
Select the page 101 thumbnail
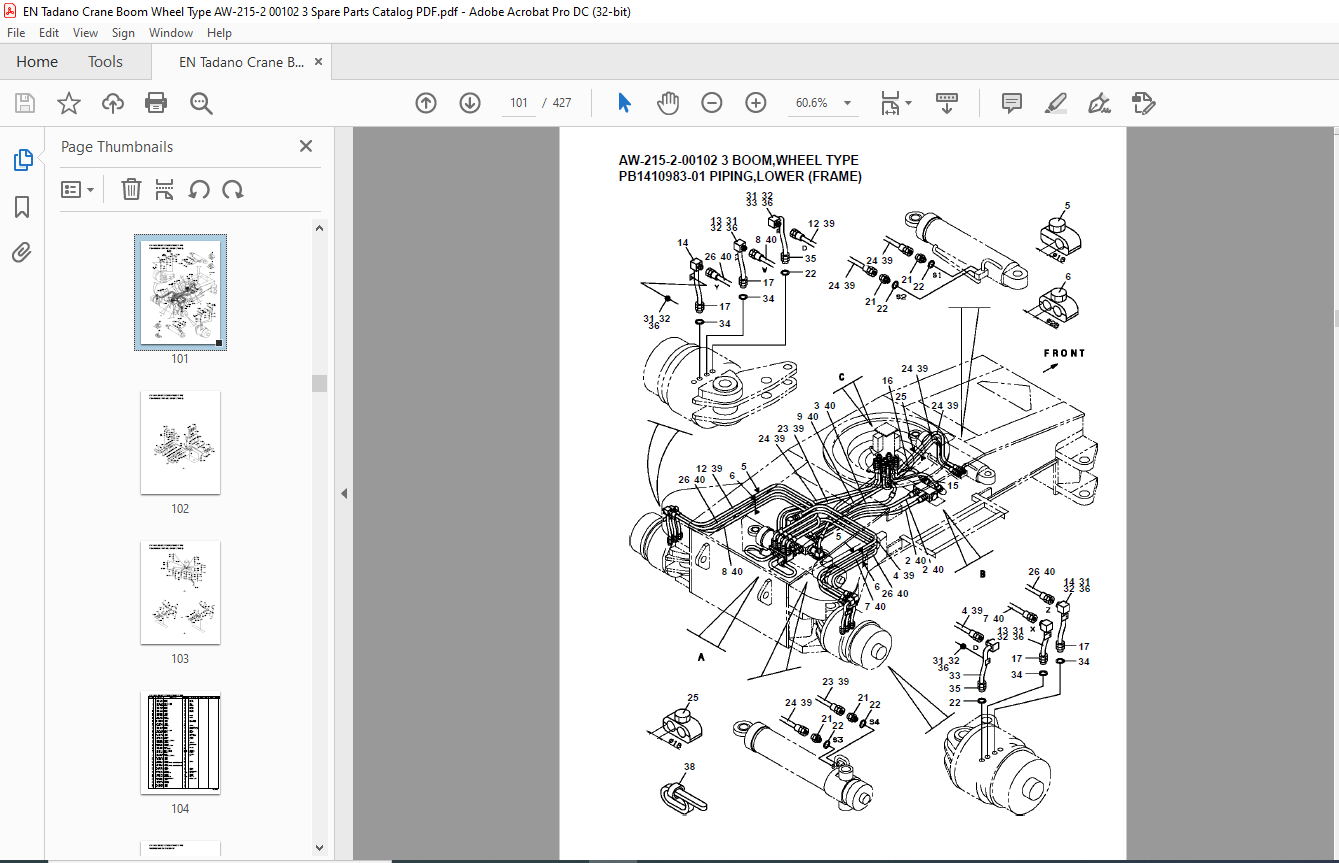181,292
